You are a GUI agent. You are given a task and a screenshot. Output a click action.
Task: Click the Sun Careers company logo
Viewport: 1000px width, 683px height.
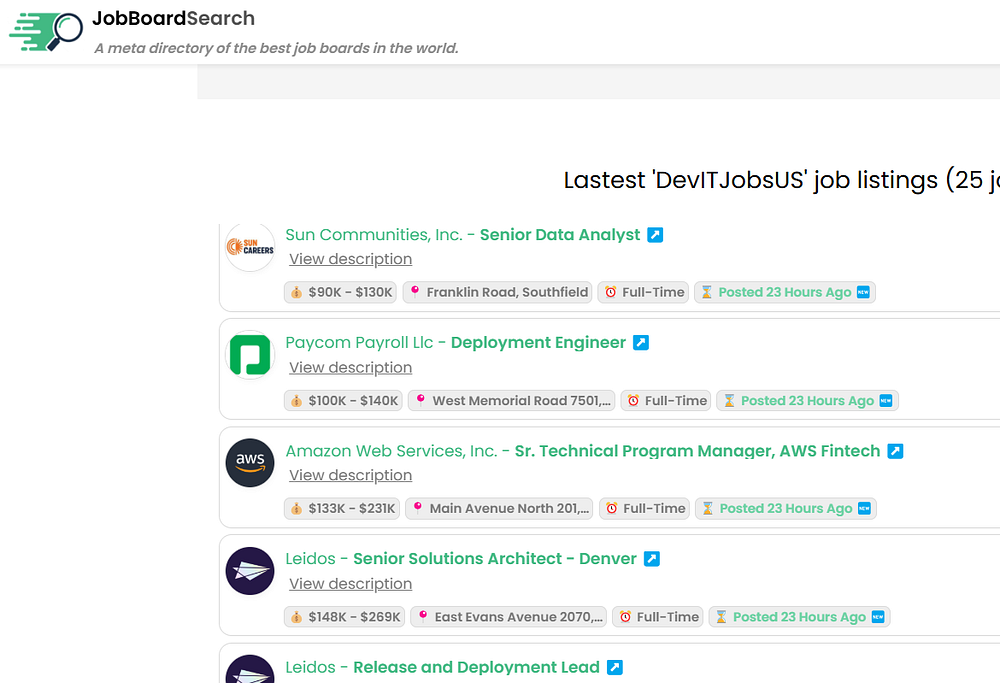(x=250, y=247)
